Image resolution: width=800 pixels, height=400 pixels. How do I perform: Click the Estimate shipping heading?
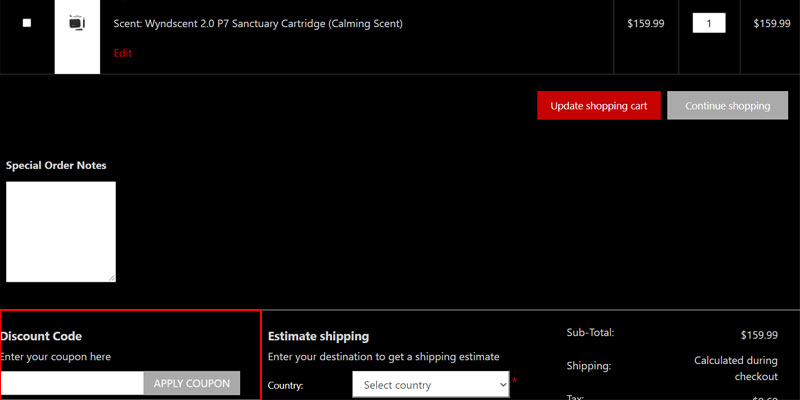(x=318, y=336)
